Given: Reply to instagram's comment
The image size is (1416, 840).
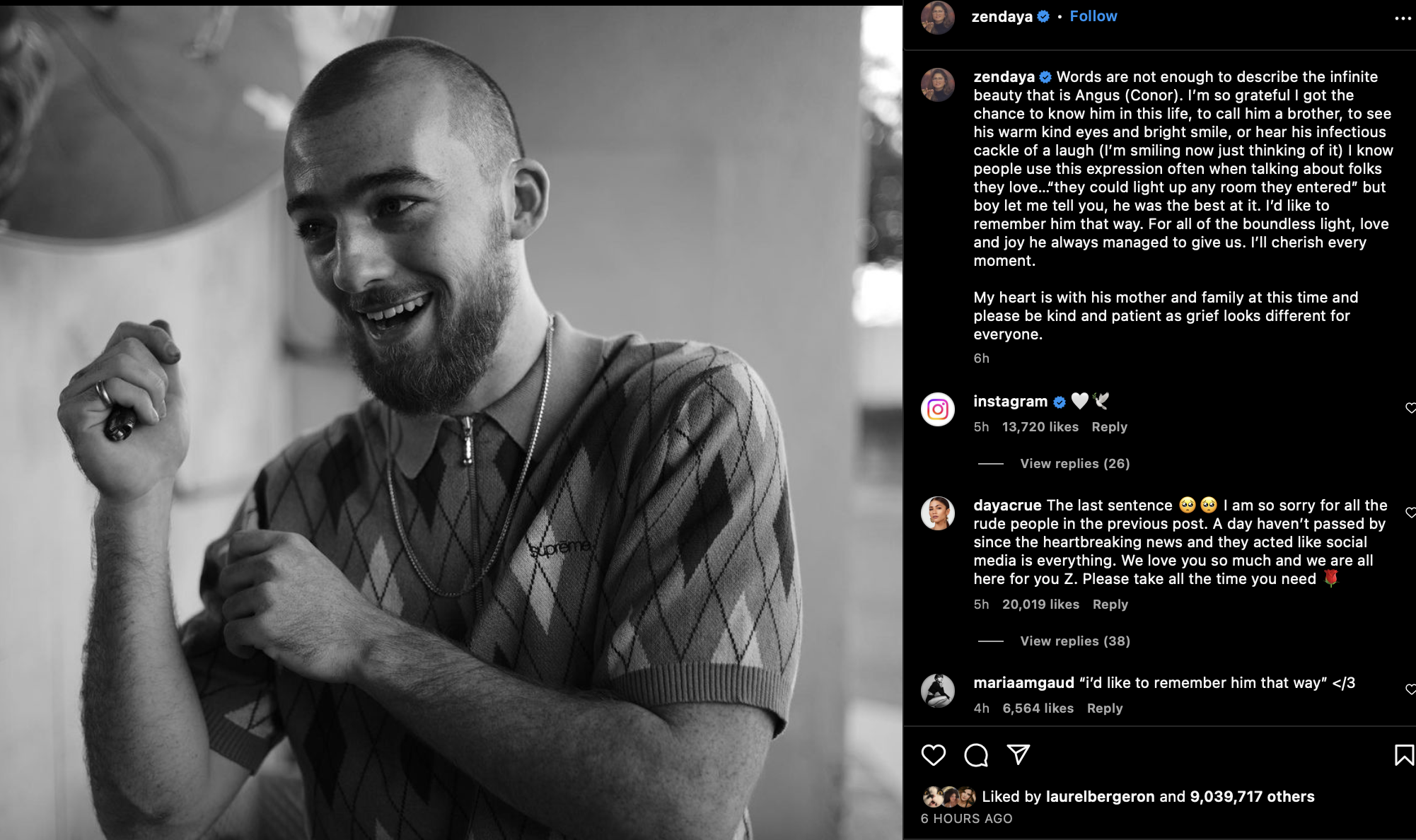Looking at the screenshot, I should (x=1109, y=427).
